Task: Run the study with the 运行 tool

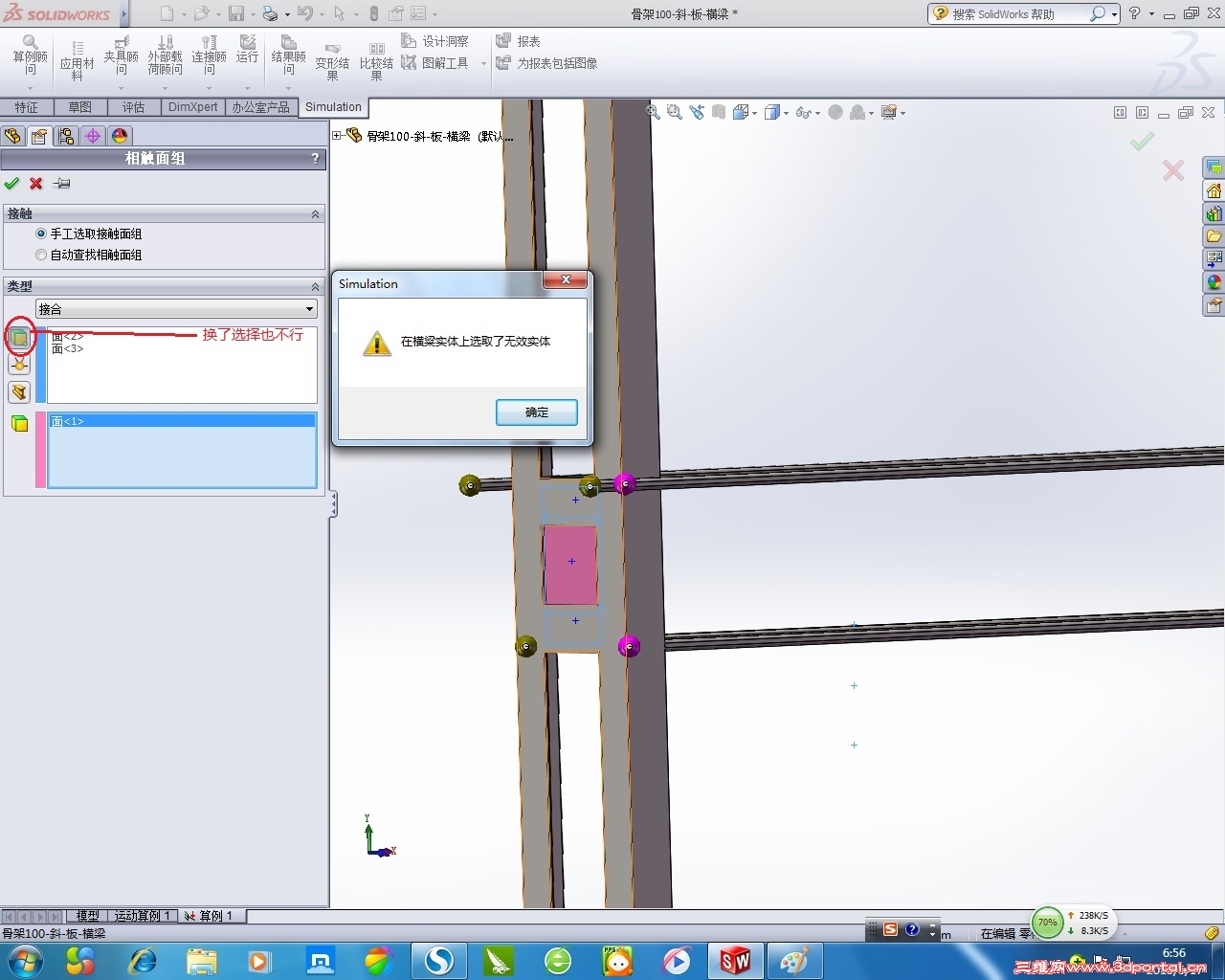Action: (x=247, y=50)
